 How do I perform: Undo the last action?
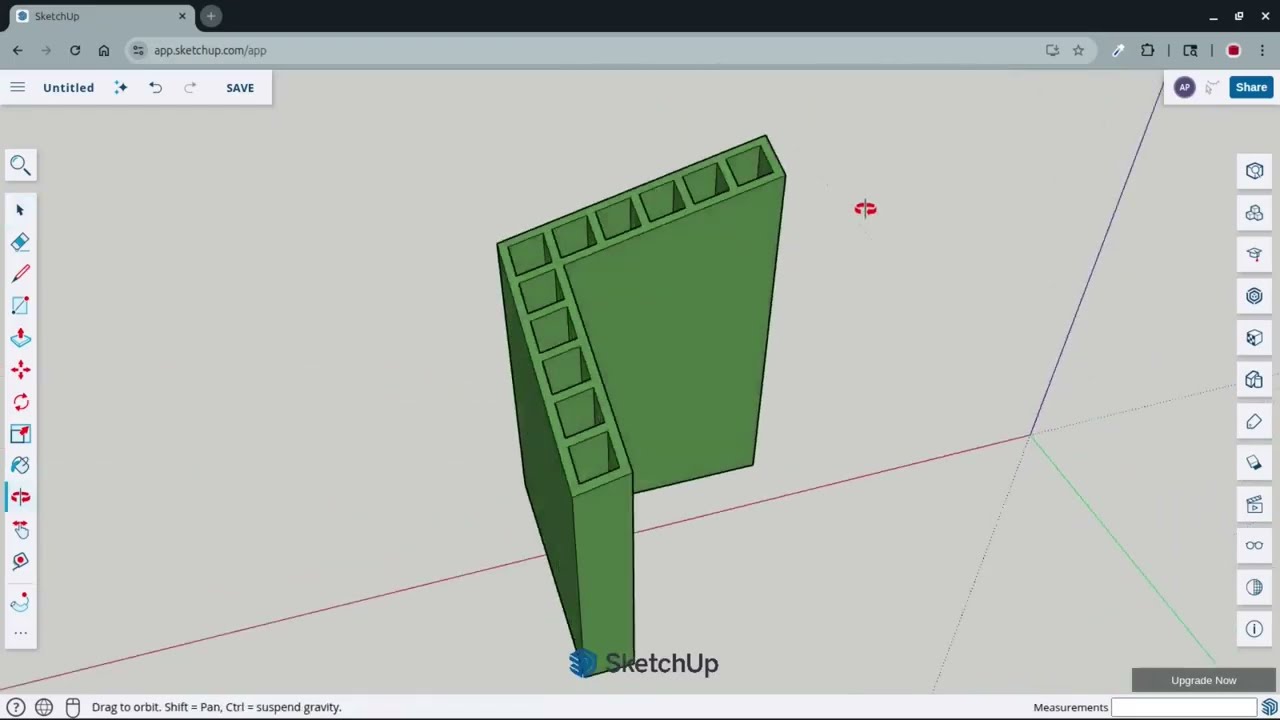point(155,87)
